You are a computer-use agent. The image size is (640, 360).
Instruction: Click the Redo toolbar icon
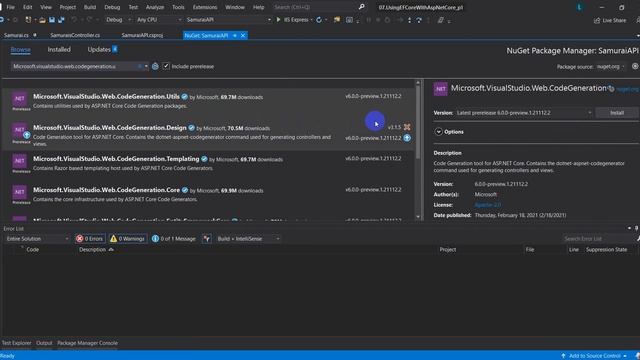(89, 20)
